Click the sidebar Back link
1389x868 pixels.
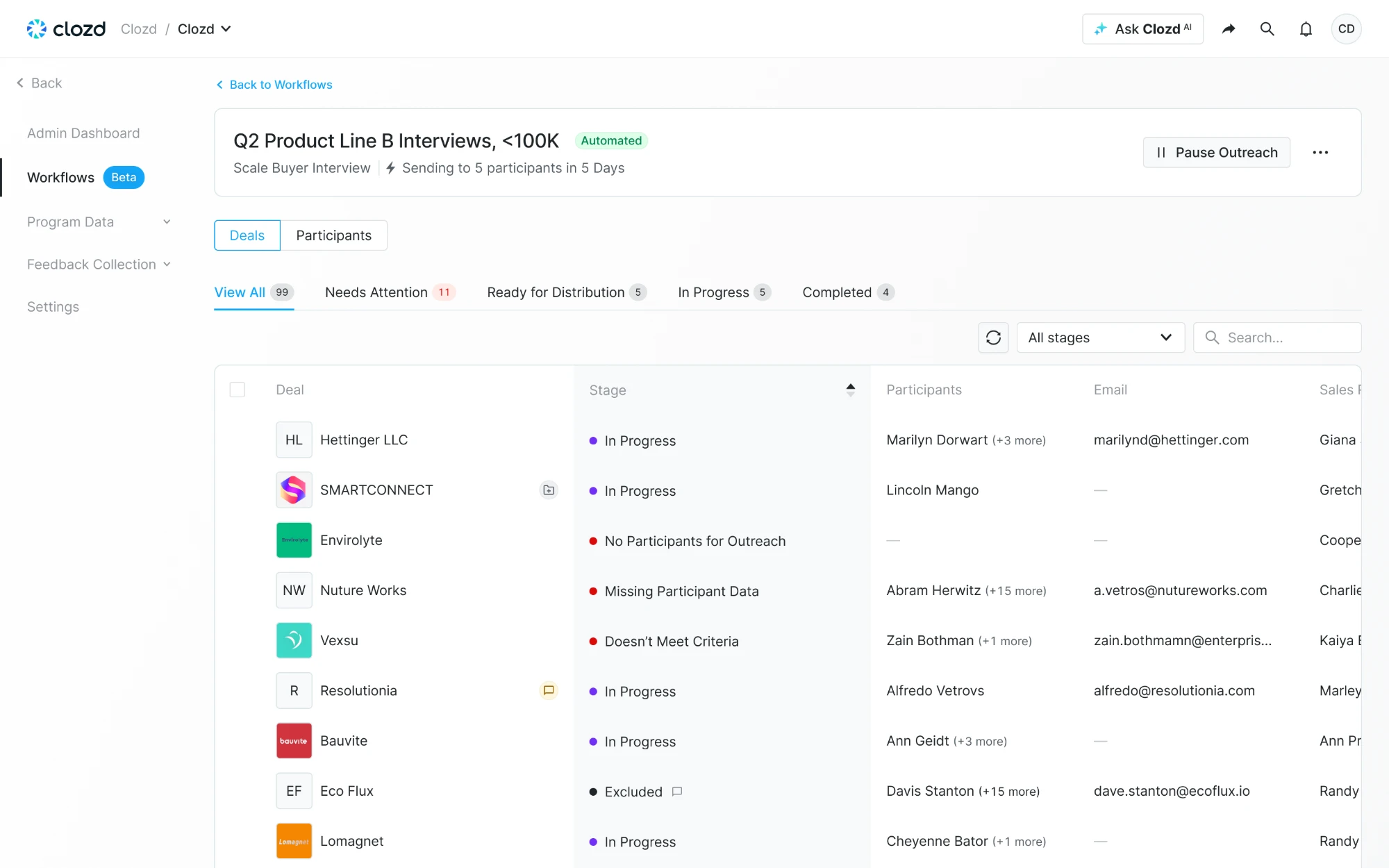point(39,83)
